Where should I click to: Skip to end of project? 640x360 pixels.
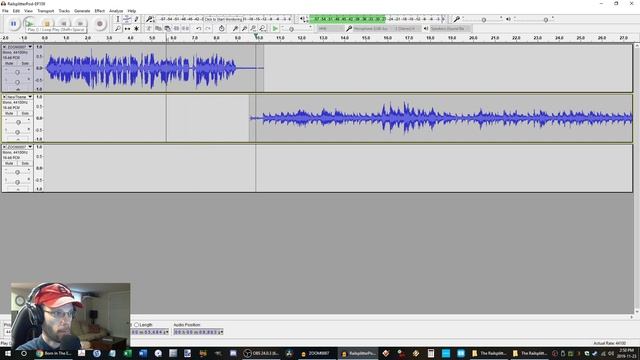80,24
